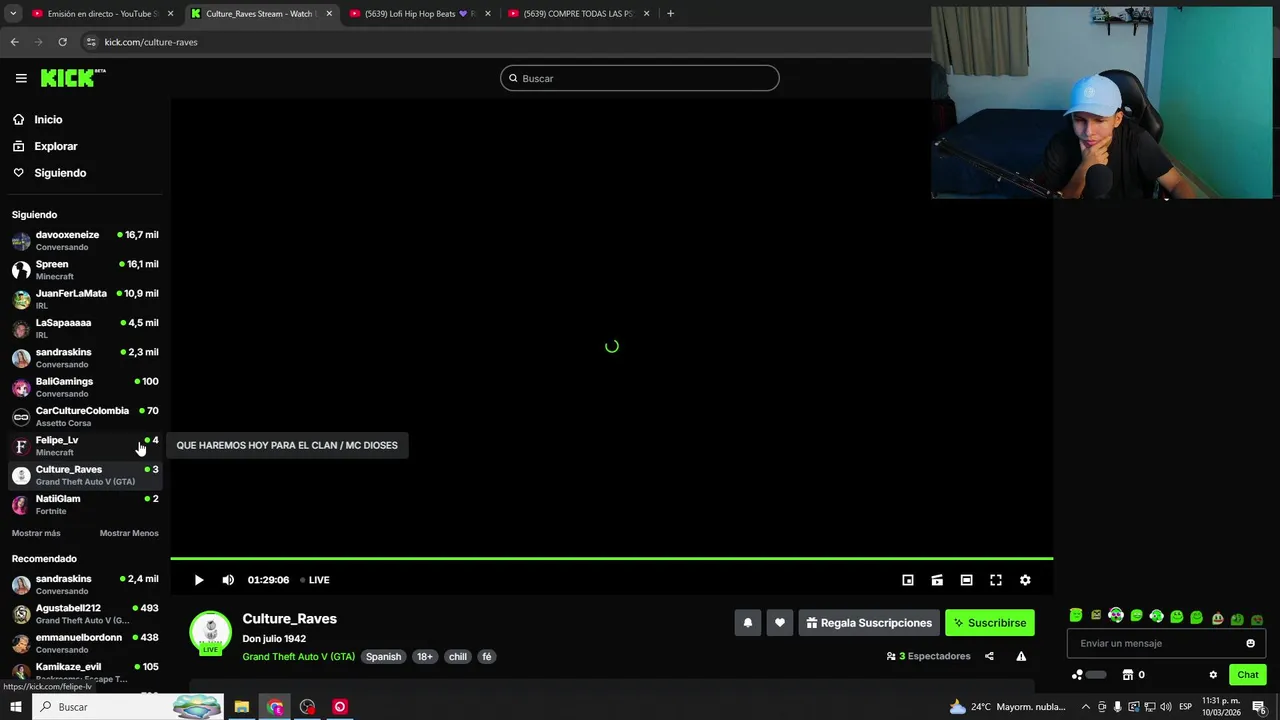The width and height of the screenshot is (1280, 720).
Task: Open Spreen channel from following list
Action: [x=85, y=270]
